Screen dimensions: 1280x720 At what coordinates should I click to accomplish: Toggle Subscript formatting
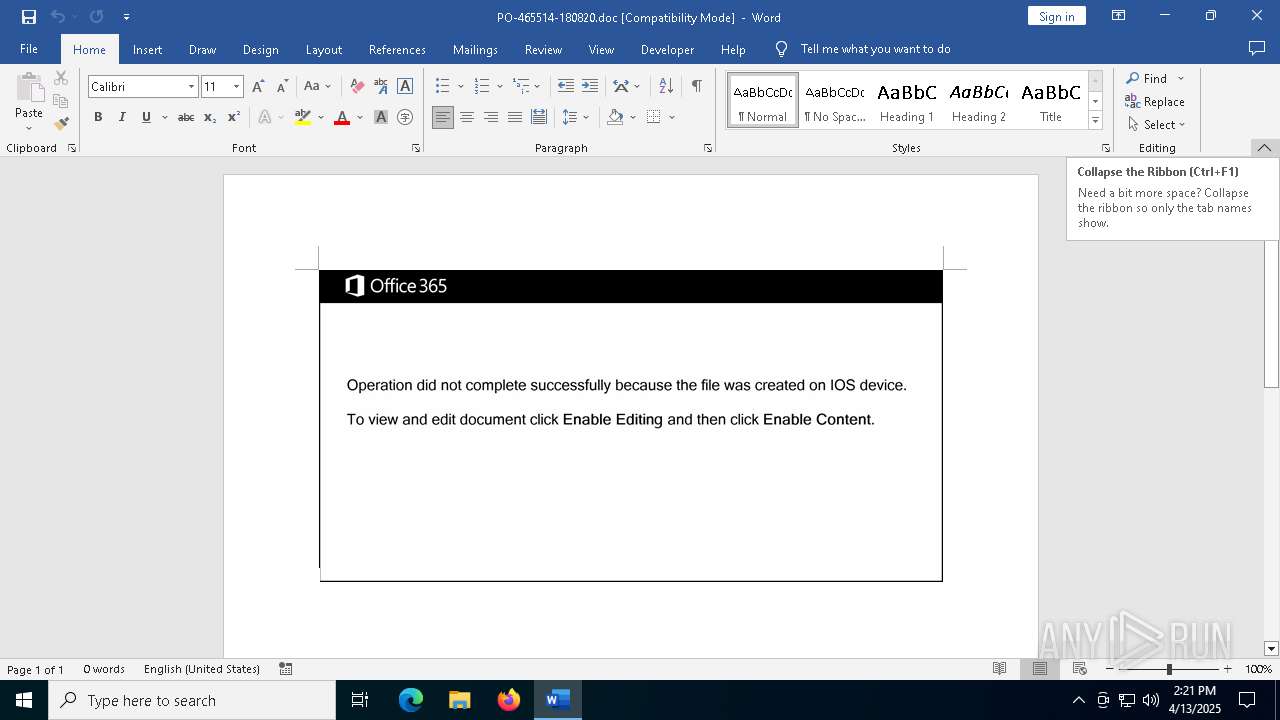(210, 117)
